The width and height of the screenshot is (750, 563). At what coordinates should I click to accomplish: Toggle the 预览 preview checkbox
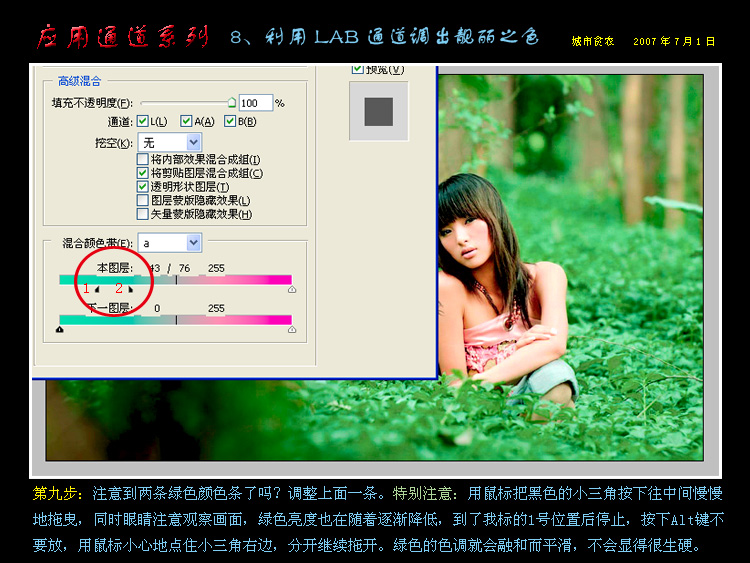[x=357, y=69]
